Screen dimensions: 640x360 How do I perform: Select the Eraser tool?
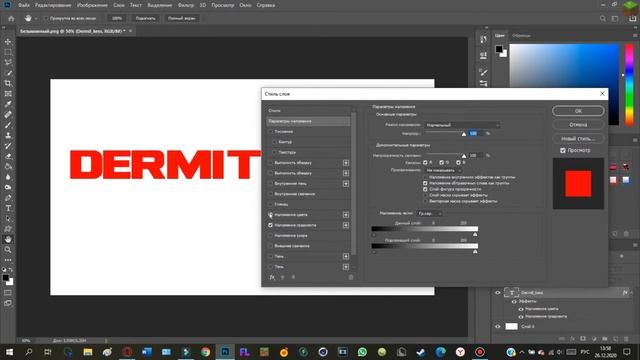(8, 156)
